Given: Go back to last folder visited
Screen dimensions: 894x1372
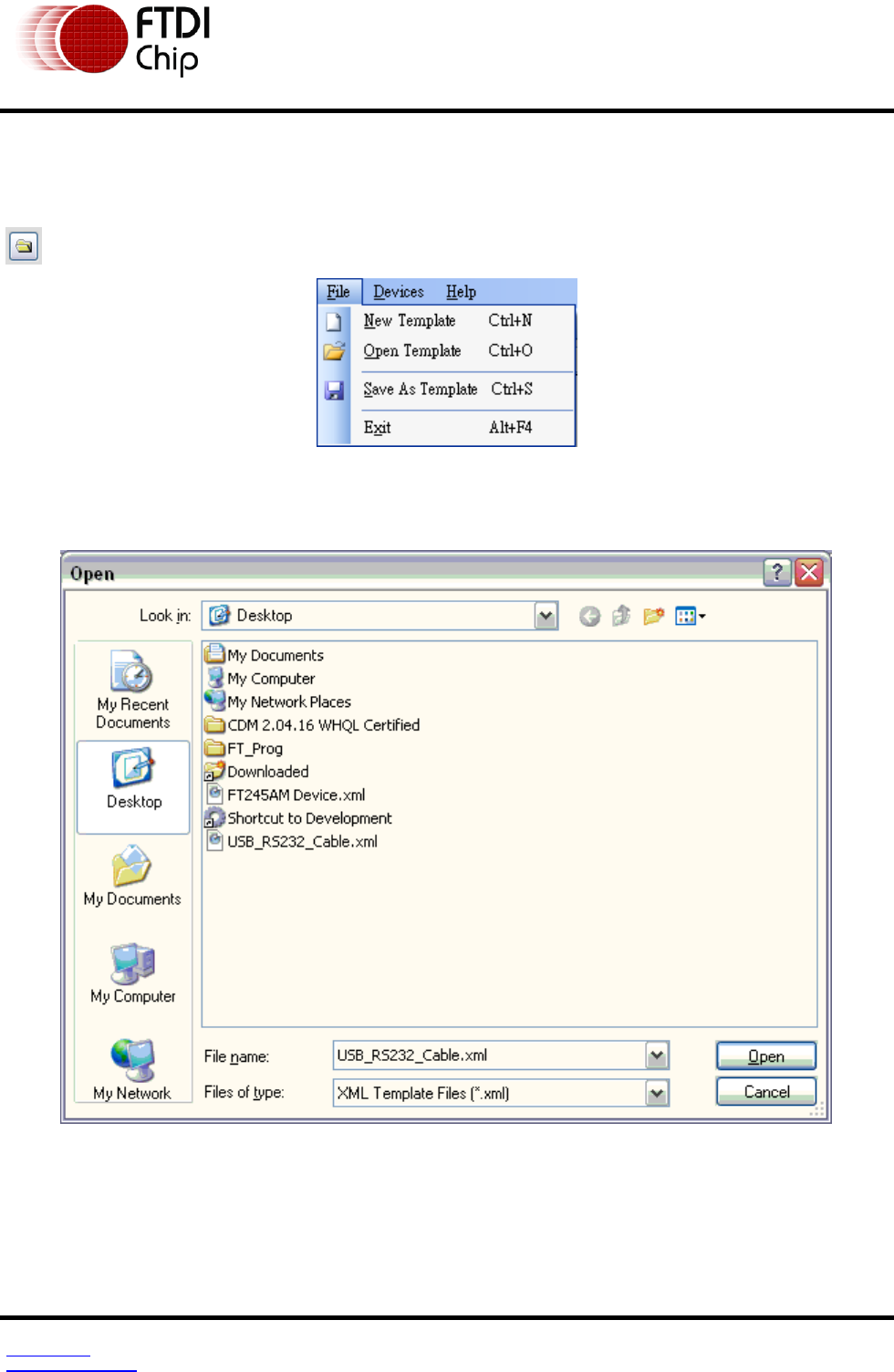Looking at the screenshot, I should (x=589, y=617).
